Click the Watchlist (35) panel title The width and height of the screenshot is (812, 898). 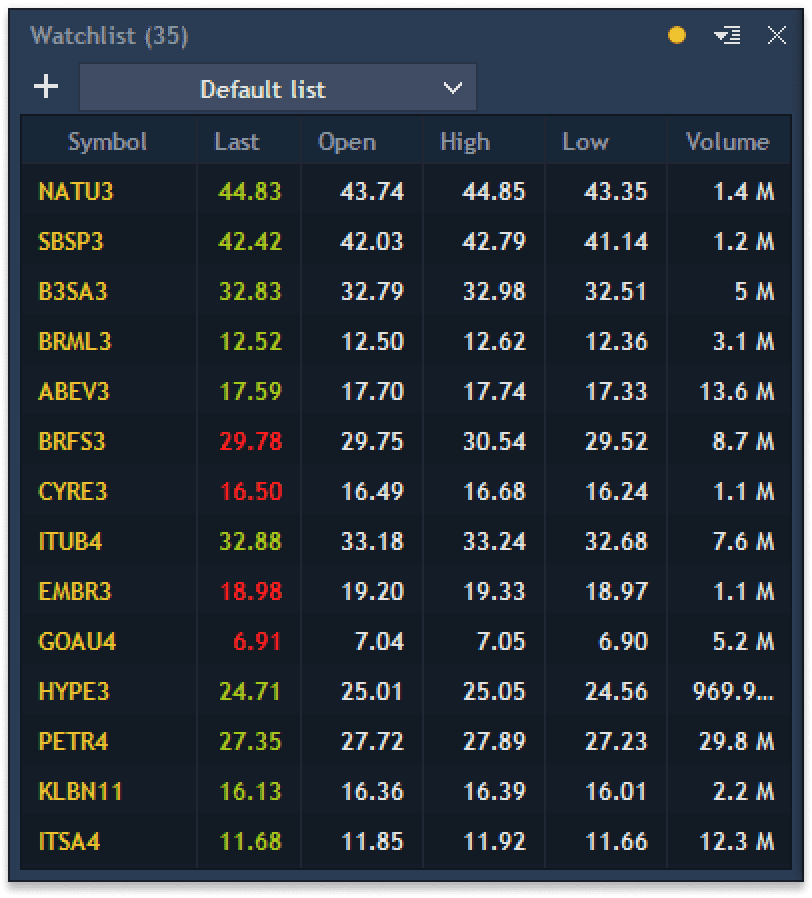(109, 36)
